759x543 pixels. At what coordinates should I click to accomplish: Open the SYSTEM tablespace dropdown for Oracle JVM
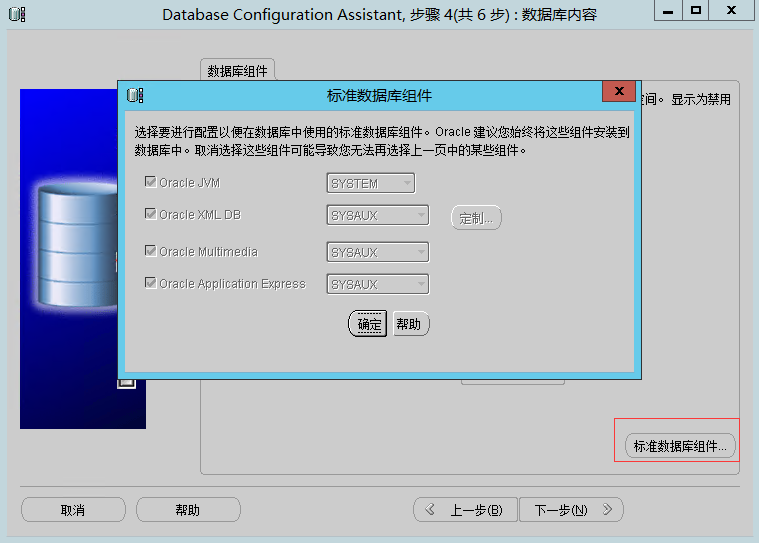click(371, 183)
